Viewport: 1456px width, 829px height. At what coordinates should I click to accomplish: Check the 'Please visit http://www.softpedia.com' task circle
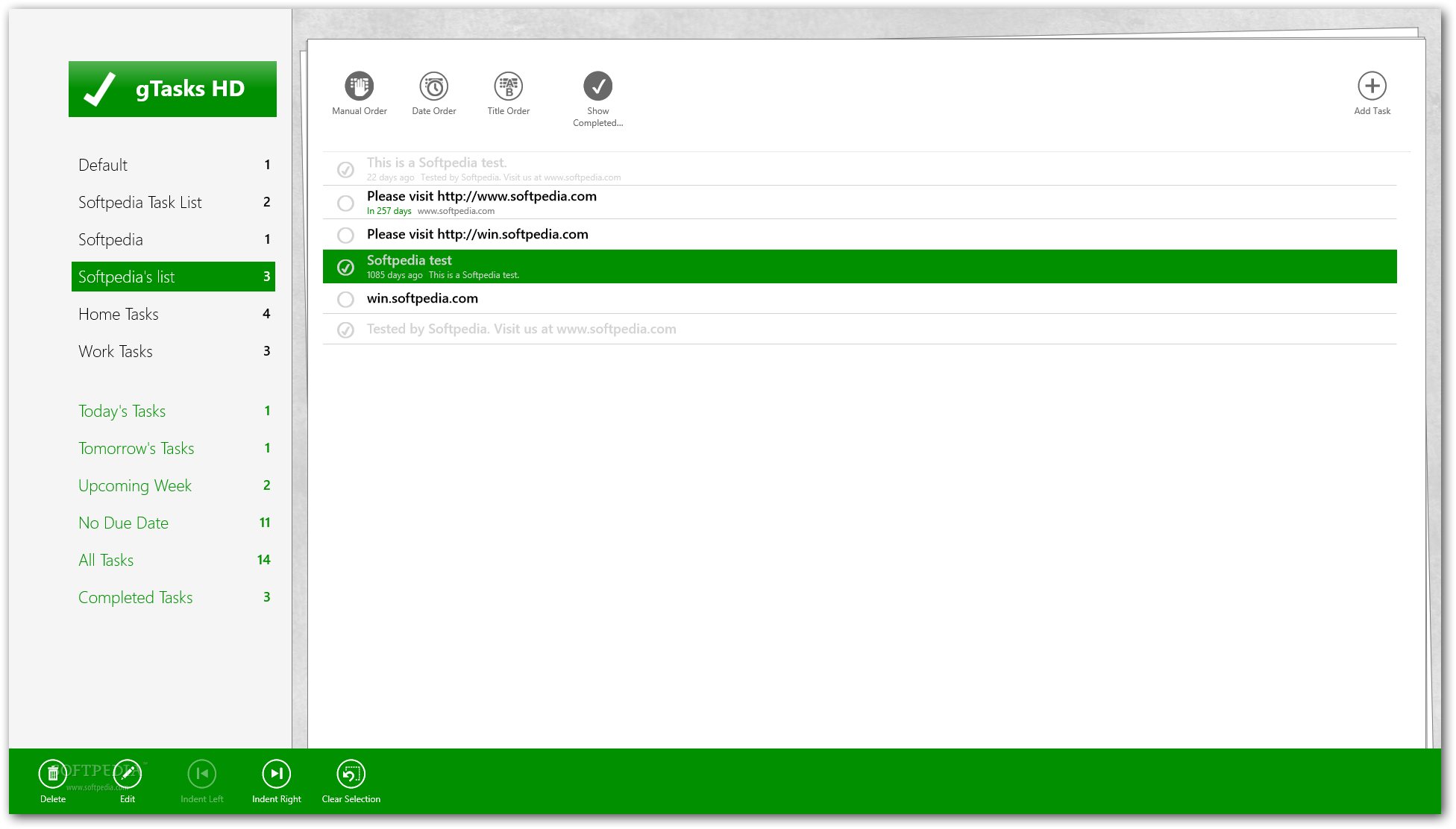pos(345,203)
